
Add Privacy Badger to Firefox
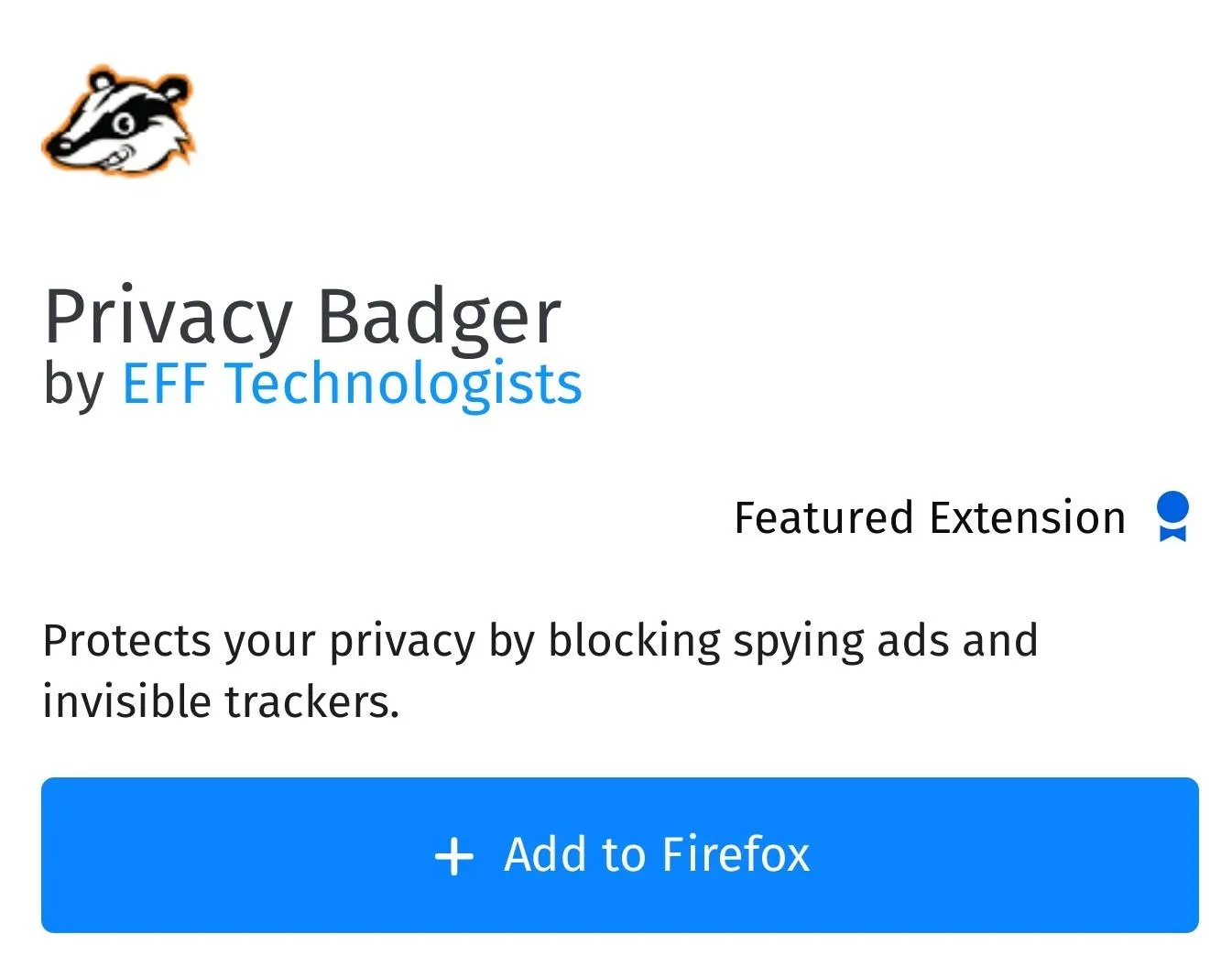tap(620, 855)
